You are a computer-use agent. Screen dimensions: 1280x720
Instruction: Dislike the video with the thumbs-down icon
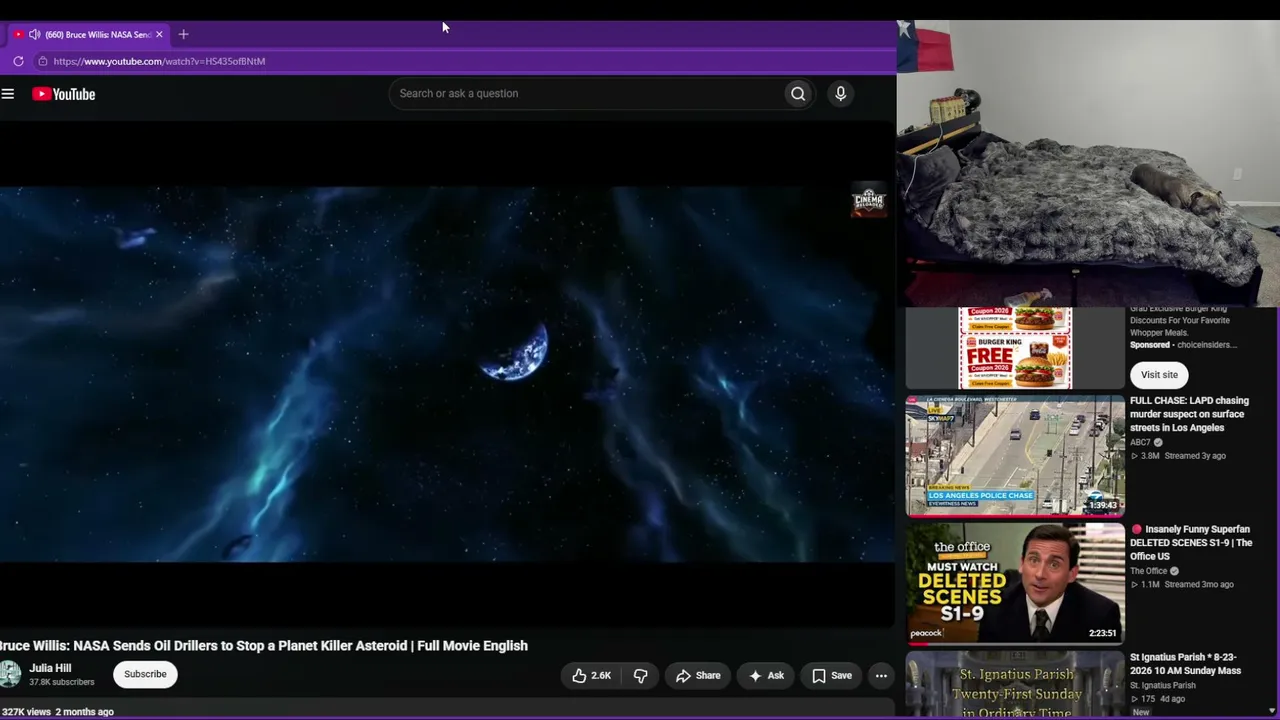(x=641, y=676)
